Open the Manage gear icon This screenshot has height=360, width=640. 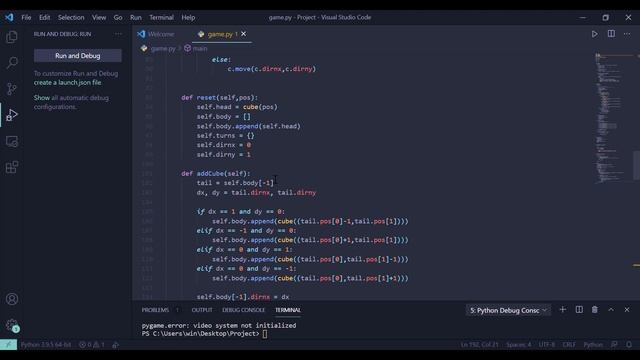(12, 325)
